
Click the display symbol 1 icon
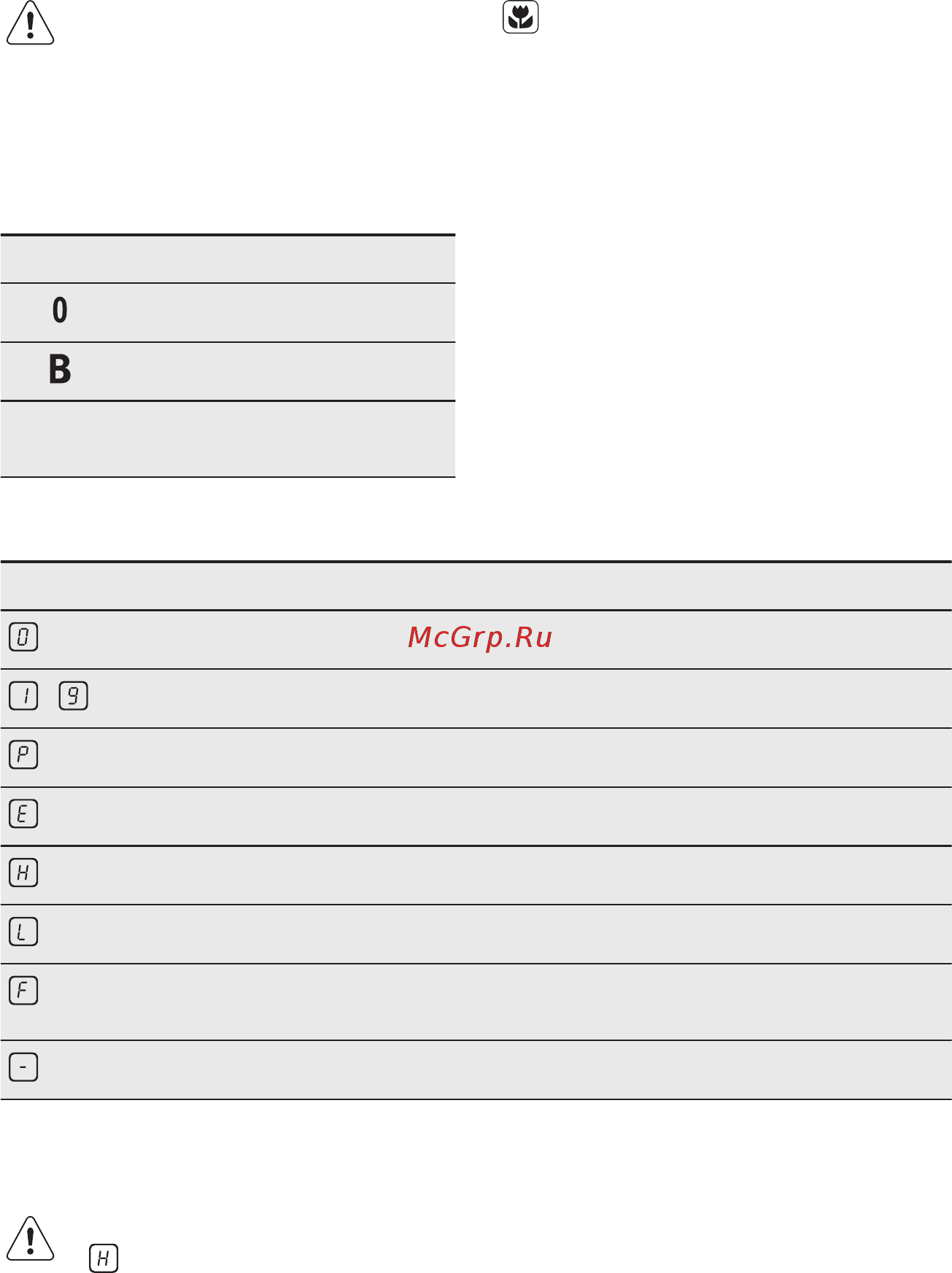(23, 697)
